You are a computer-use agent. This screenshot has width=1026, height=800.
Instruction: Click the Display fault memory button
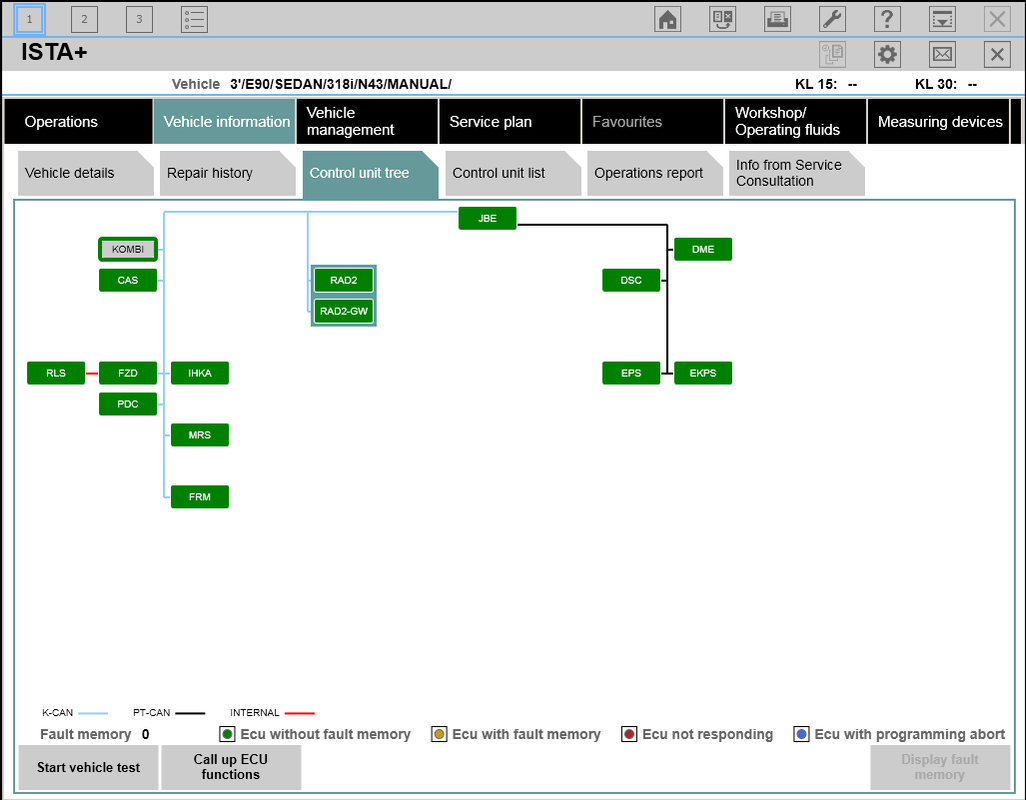(940, 767)
